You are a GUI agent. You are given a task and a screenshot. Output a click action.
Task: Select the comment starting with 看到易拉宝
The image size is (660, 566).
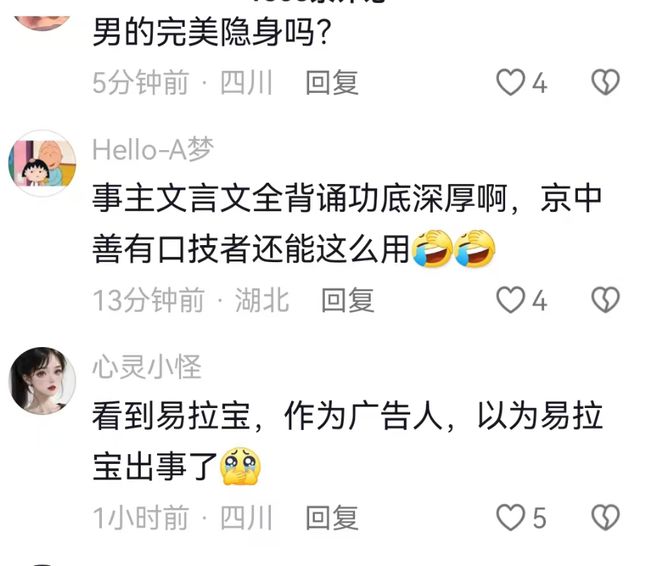click(x=347, y=441)
